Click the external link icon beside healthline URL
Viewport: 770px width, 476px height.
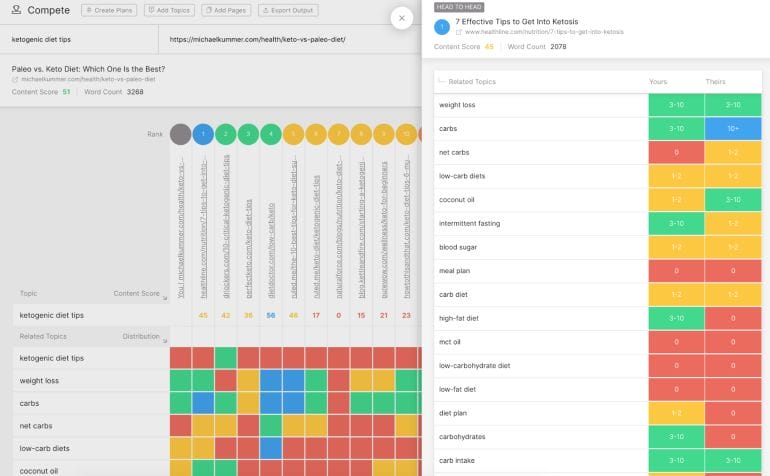point(459,32)
